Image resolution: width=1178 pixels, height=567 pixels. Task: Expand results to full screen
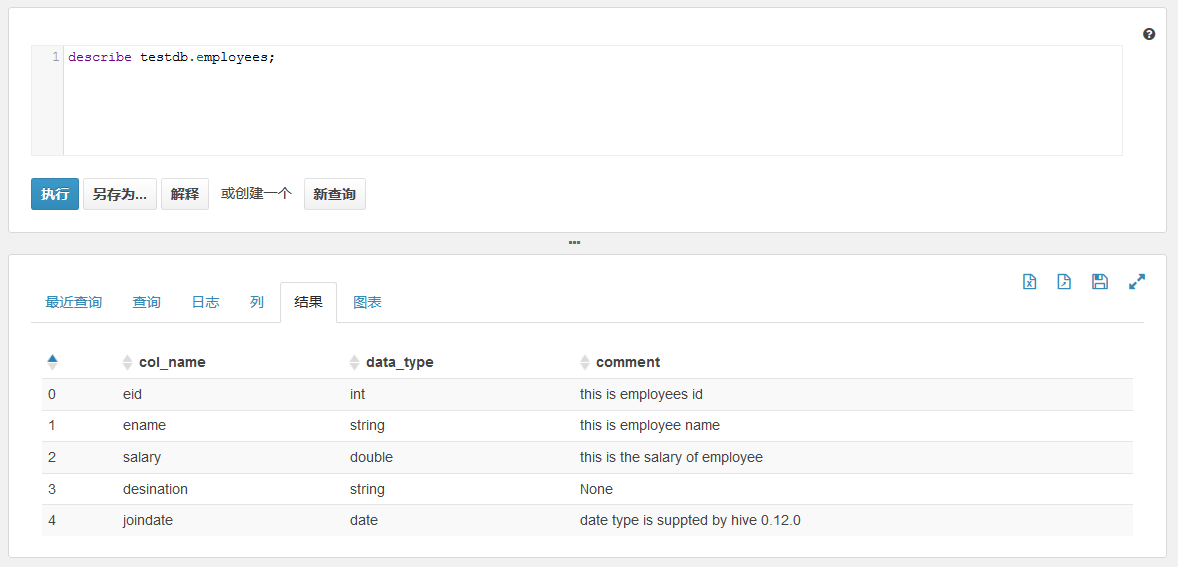pos(1137,282)
